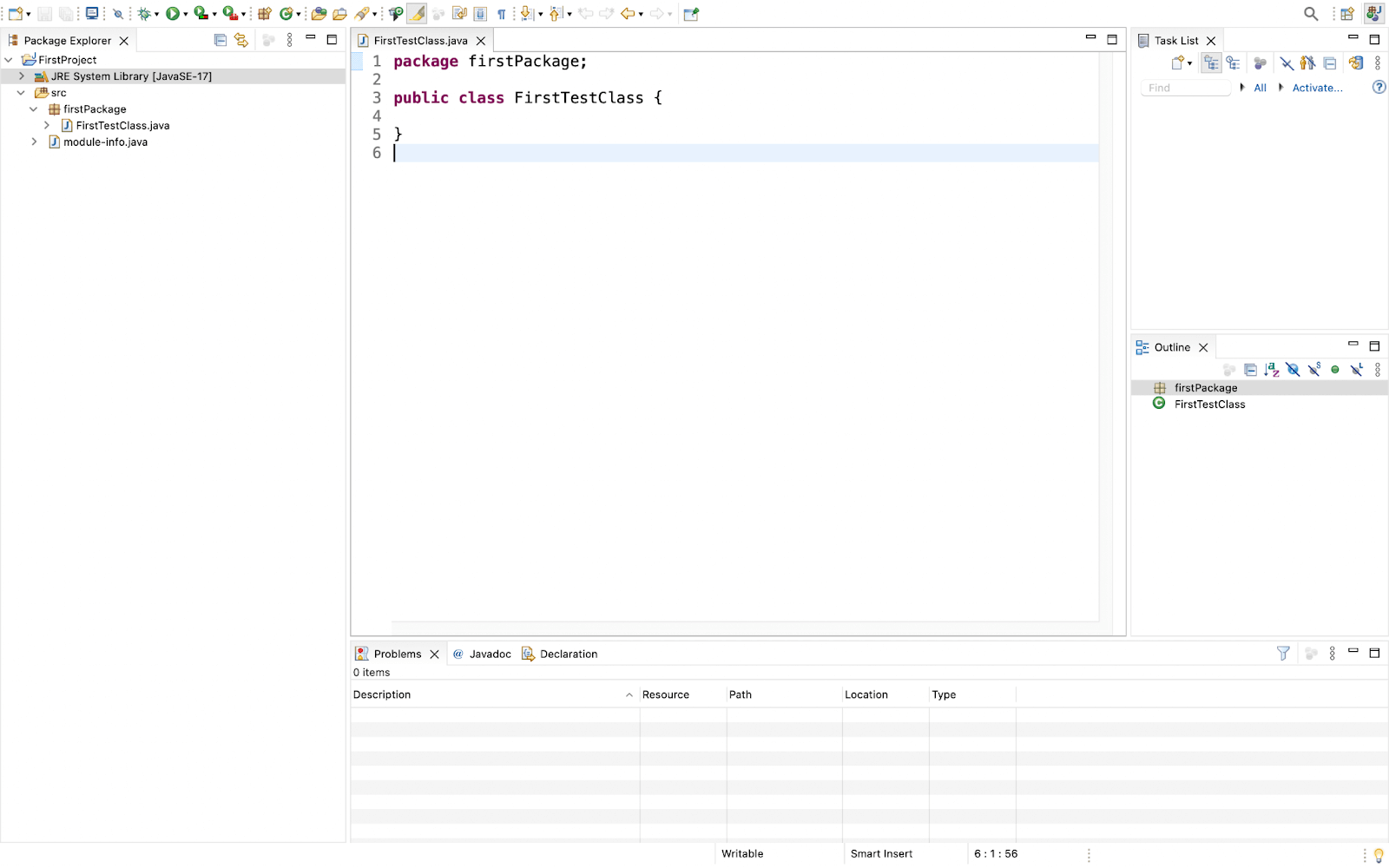Open the Synchronize with repository icon in Task List

tap(1356, 62)
